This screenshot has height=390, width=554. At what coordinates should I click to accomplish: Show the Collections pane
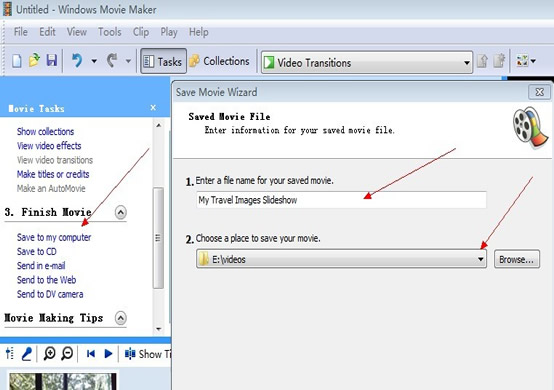[219, 61]
